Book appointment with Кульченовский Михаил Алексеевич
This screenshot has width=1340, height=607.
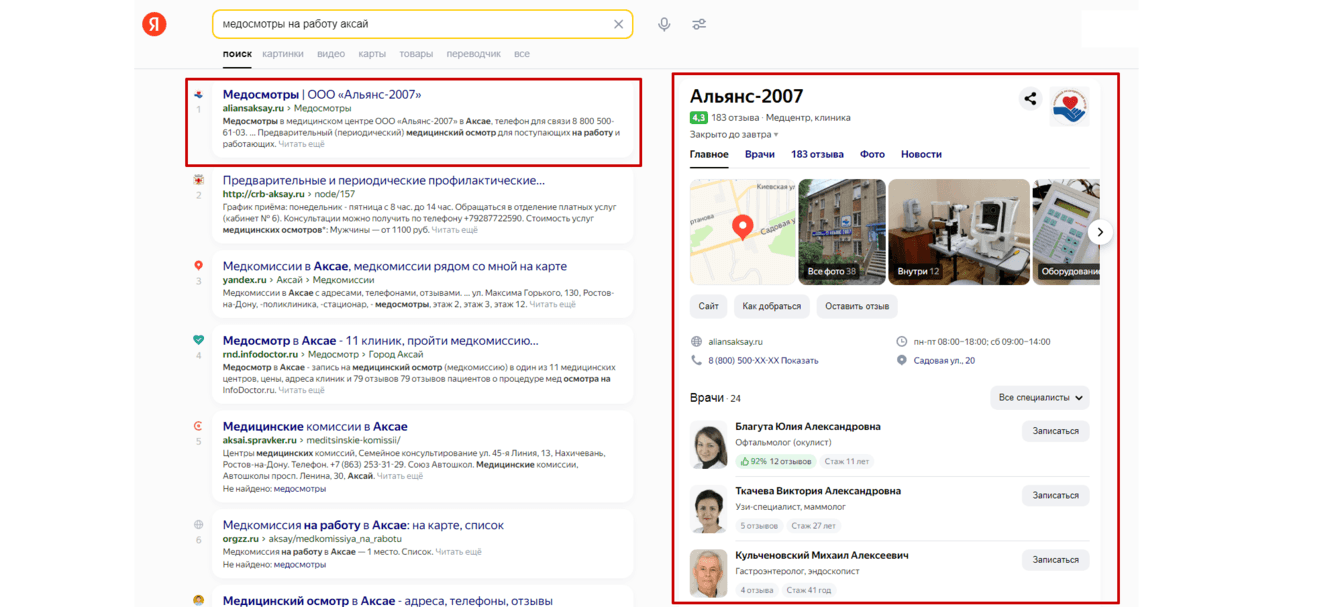coord(1055,560)
